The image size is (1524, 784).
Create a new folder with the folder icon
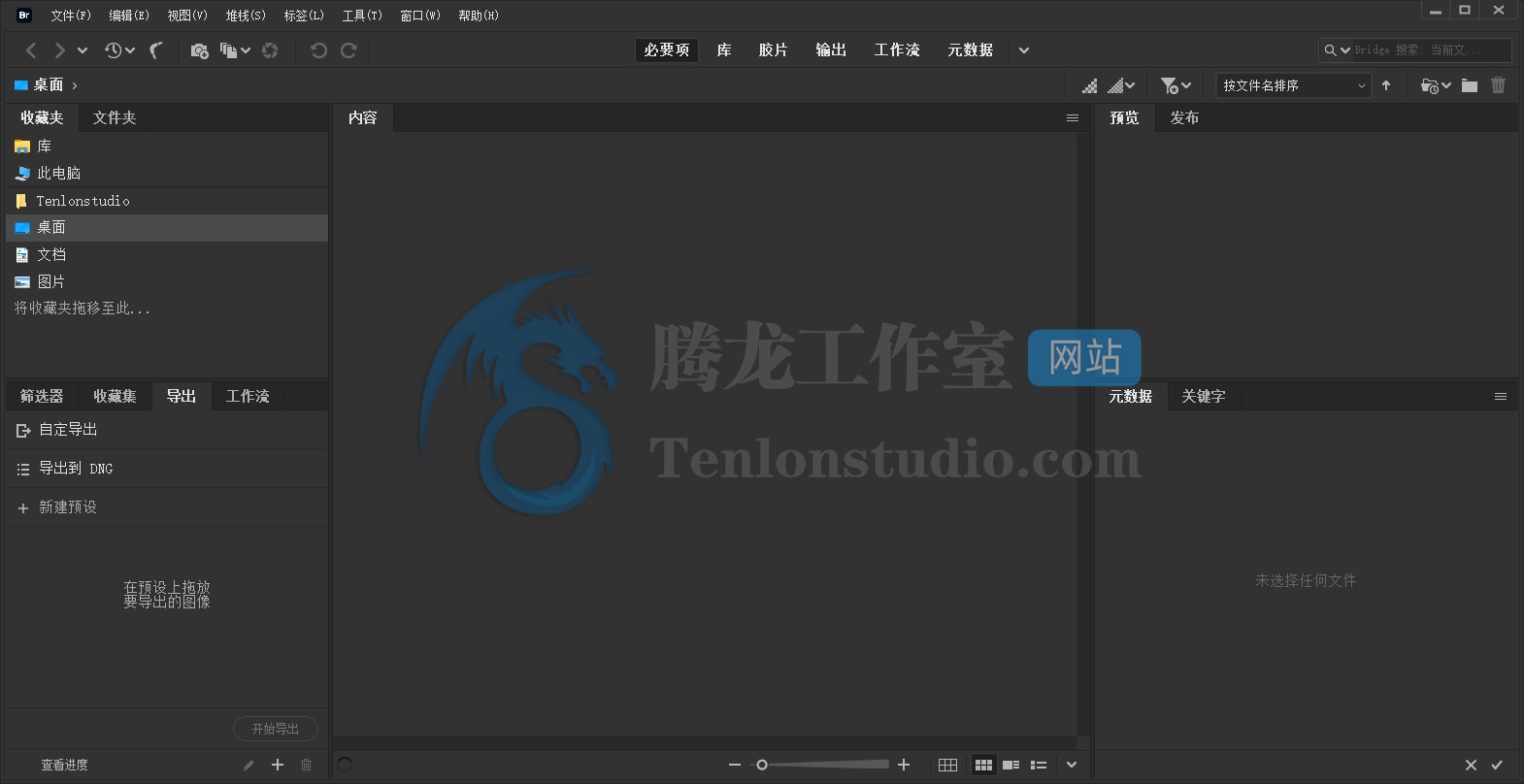click(x=1470, y=85)
